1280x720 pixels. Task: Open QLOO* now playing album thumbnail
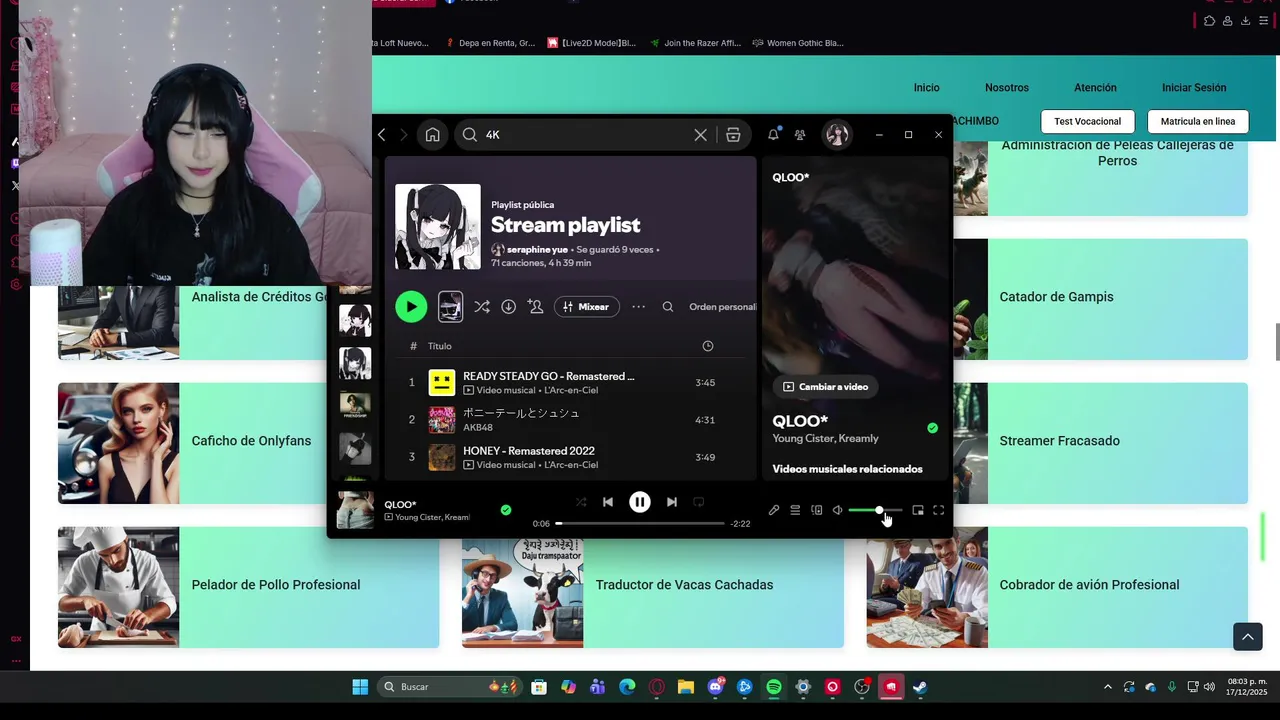click(x=355, y=510)
